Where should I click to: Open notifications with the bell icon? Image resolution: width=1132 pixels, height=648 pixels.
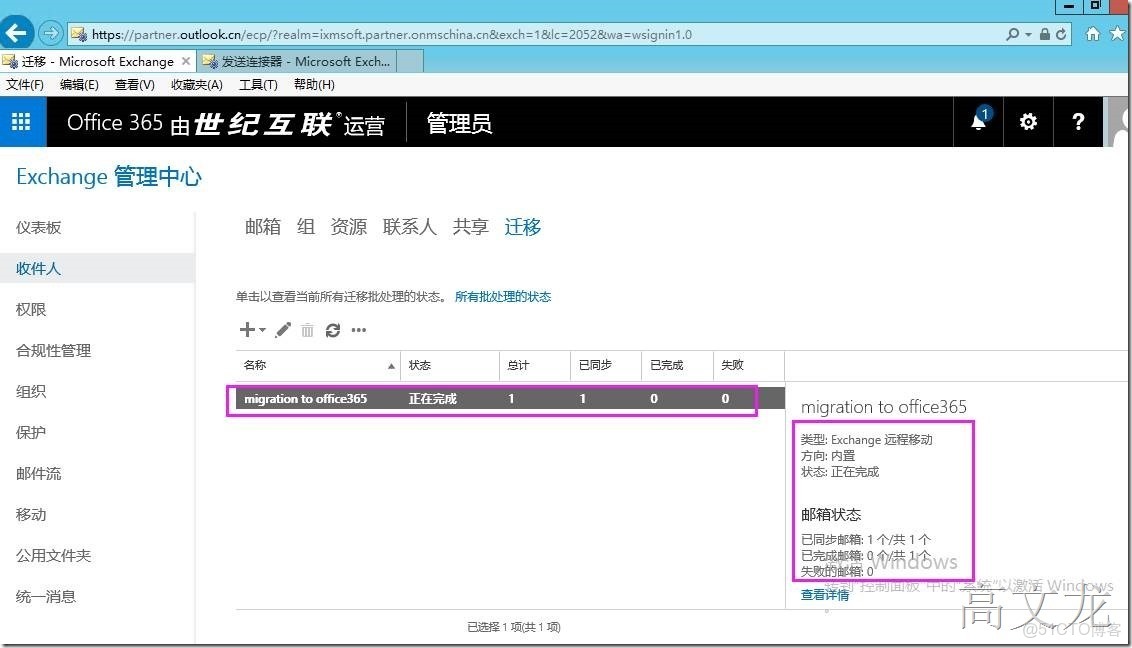click(x=977, y=121)
